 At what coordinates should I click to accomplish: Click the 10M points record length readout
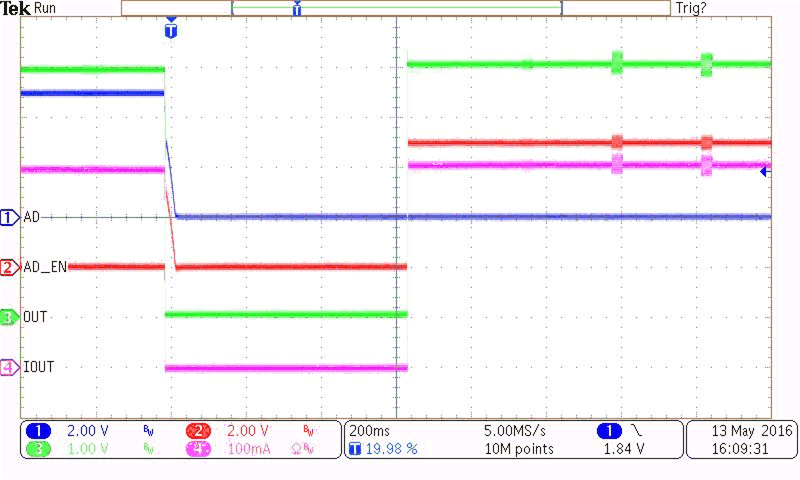click(x=519, y=449)
